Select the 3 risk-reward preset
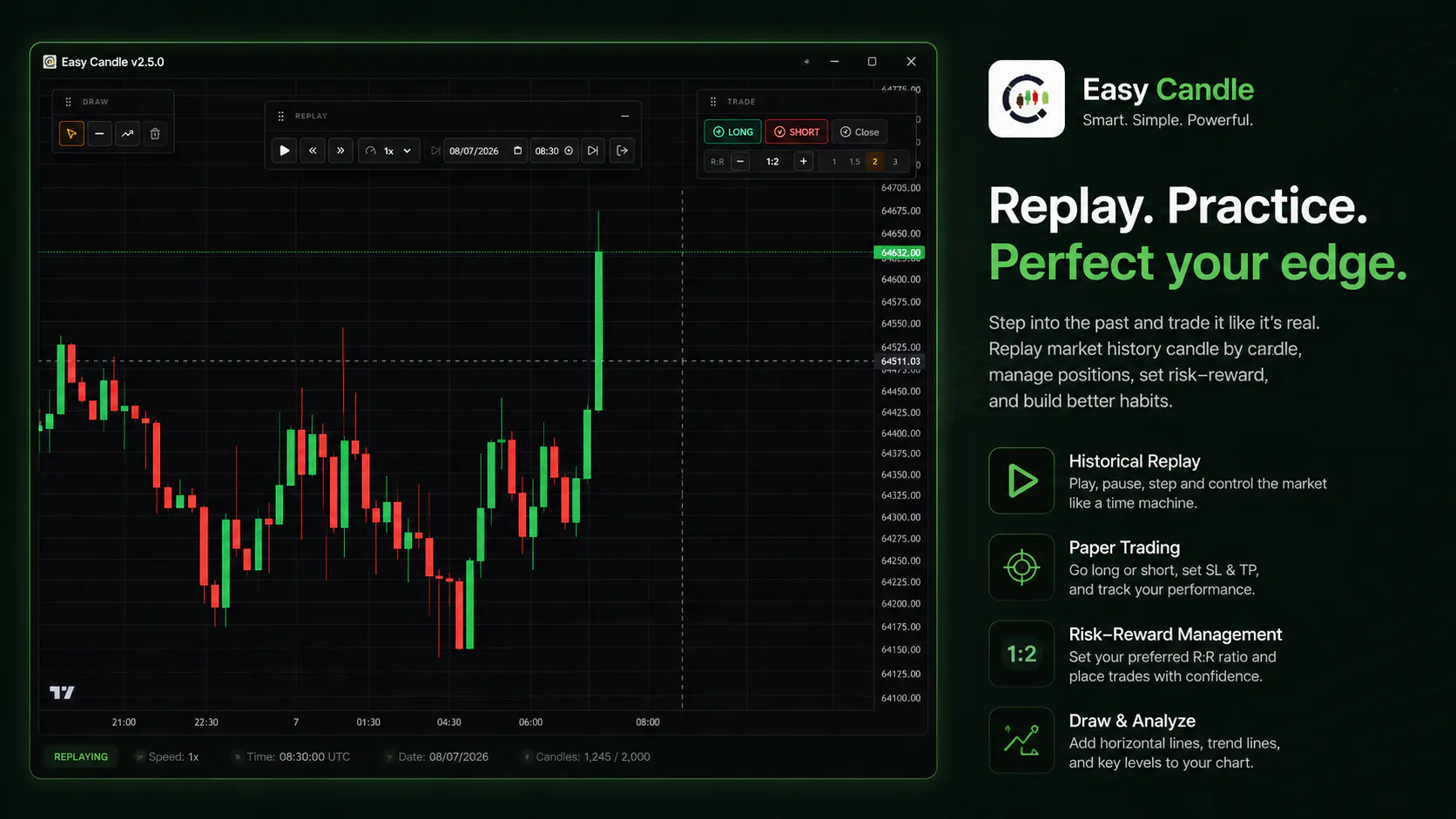The width and height of the screenshot is (1456, 819). pyautogui.click(x=895, y=162)
